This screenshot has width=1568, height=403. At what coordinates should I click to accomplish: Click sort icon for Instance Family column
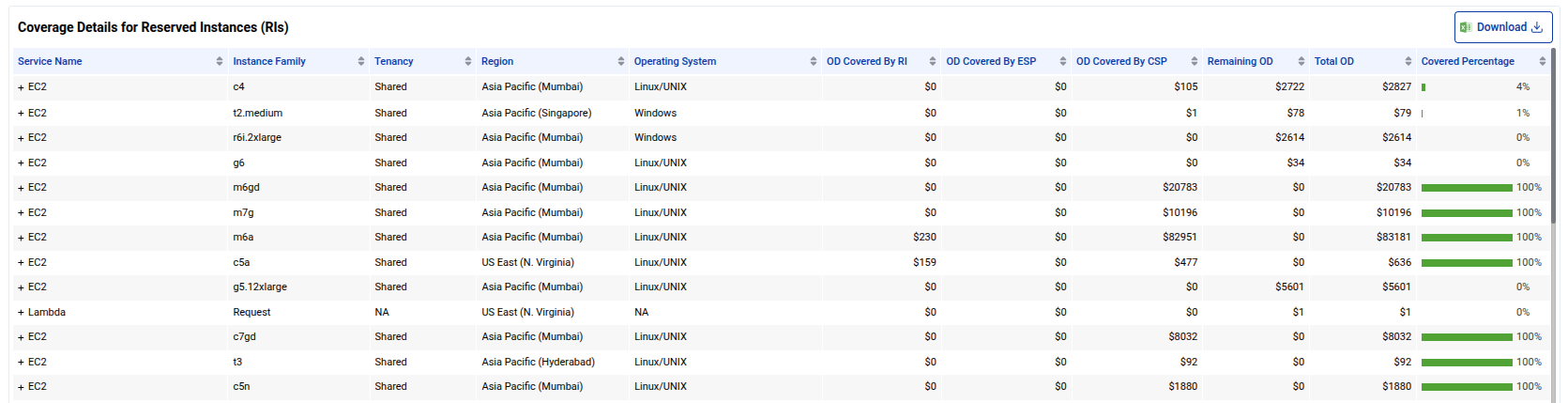click(x=361, y=61)
